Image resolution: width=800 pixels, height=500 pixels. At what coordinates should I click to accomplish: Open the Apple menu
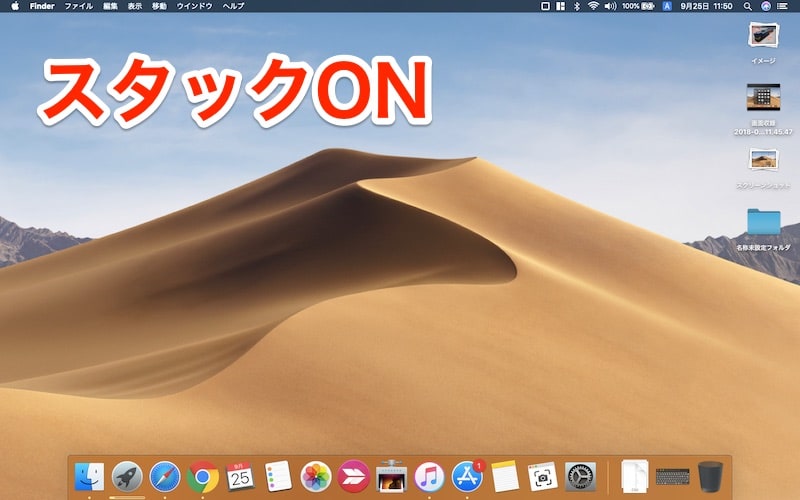pyautogui.click(x=14, y=6)
